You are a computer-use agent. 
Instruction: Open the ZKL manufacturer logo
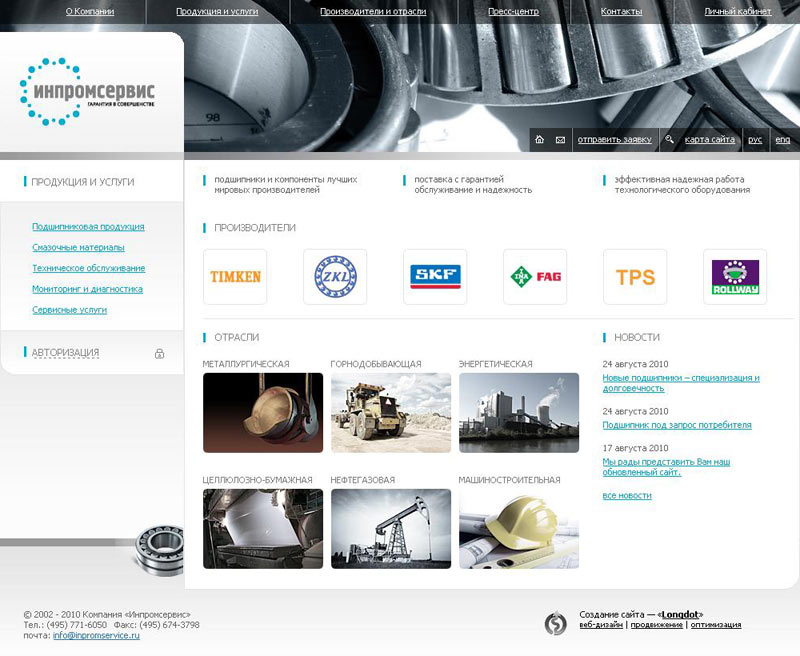click(x=335, y=277)
